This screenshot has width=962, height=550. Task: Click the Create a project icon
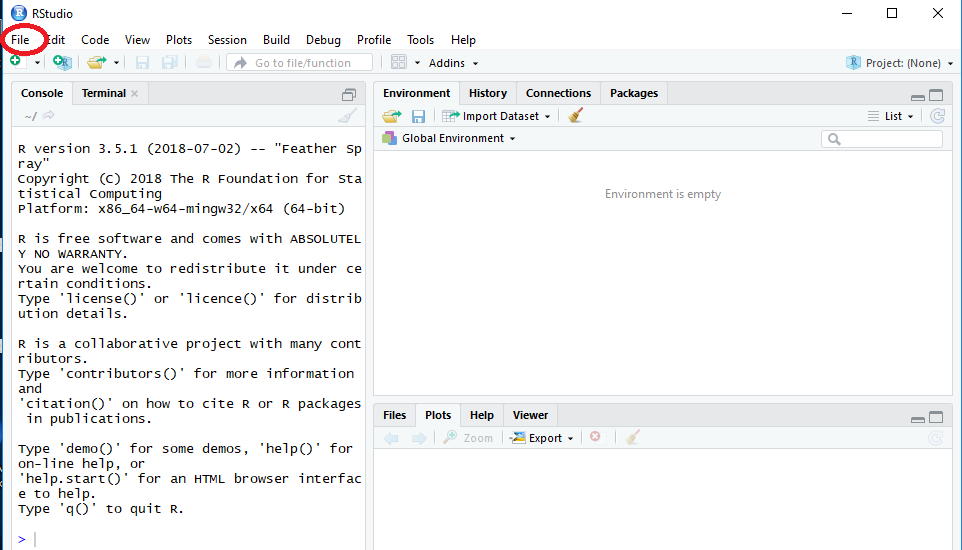pos(62,62)
